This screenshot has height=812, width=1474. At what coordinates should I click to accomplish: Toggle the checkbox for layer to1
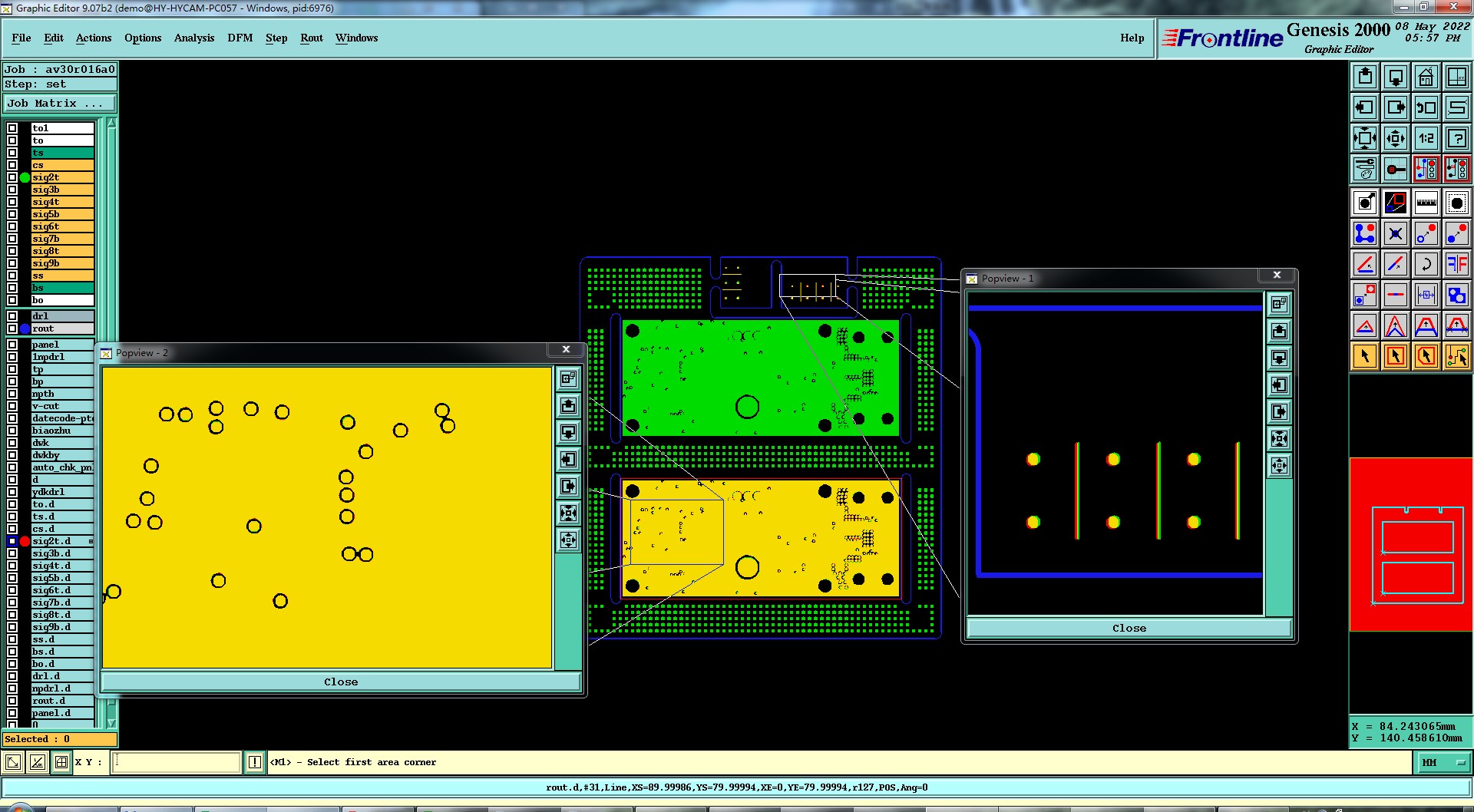pyautogui.click(x=12, y=128)
